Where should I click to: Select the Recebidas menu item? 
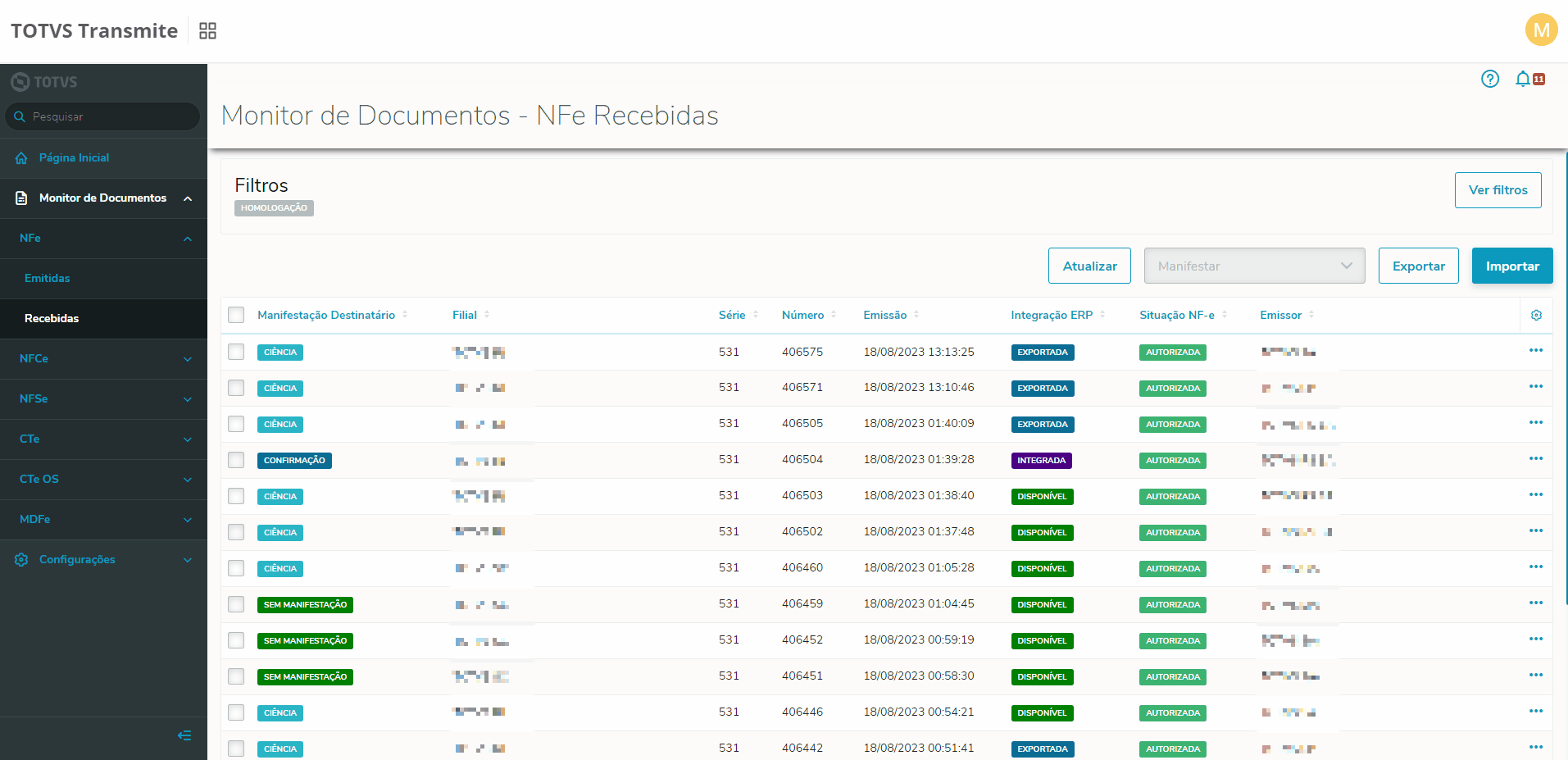(52, 319)
